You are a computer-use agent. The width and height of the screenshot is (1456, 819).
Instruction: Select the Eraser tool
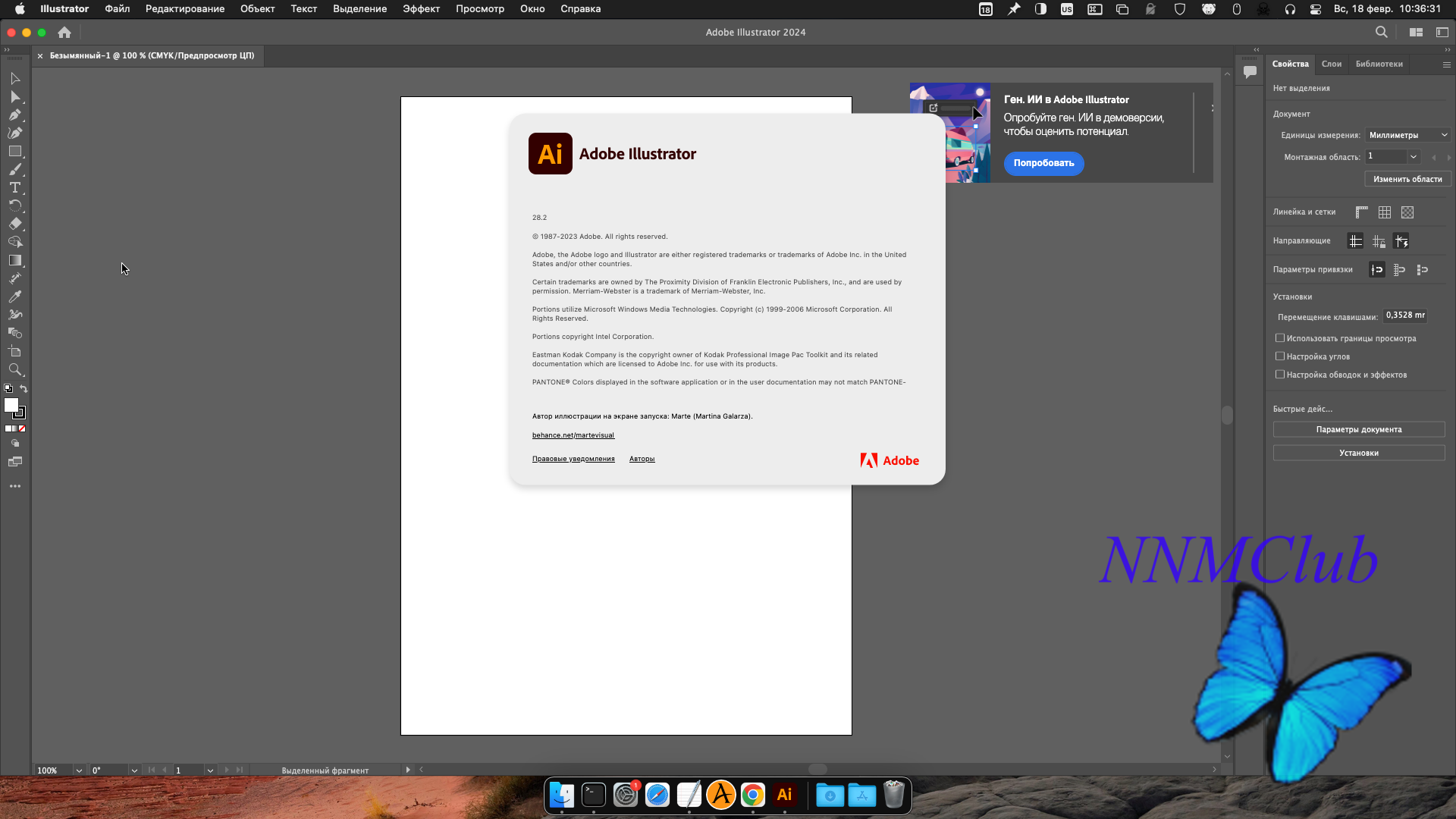coord(14,224)
